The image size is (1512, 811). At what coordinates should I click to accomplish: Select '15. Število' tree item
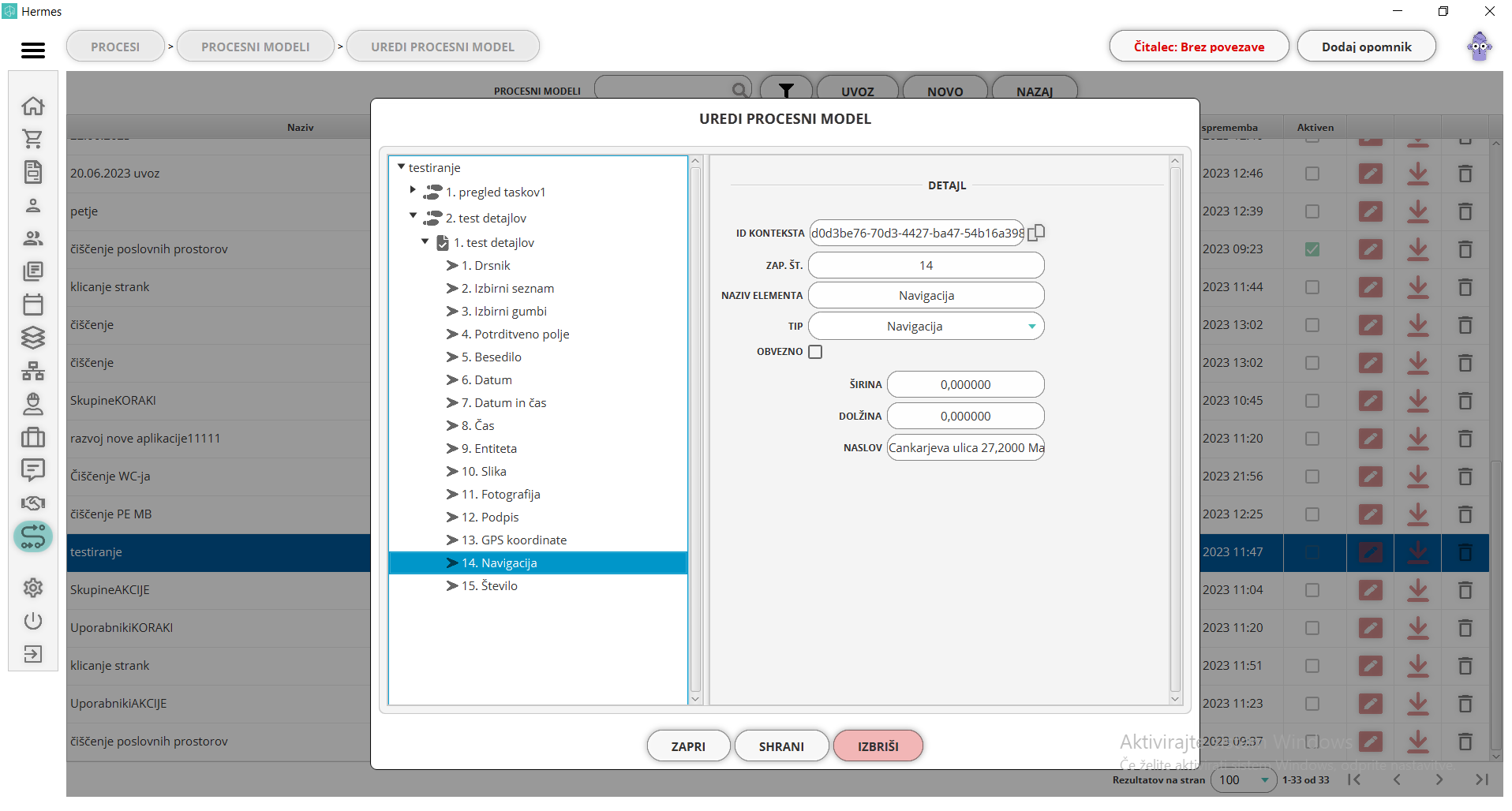[489, 586]
